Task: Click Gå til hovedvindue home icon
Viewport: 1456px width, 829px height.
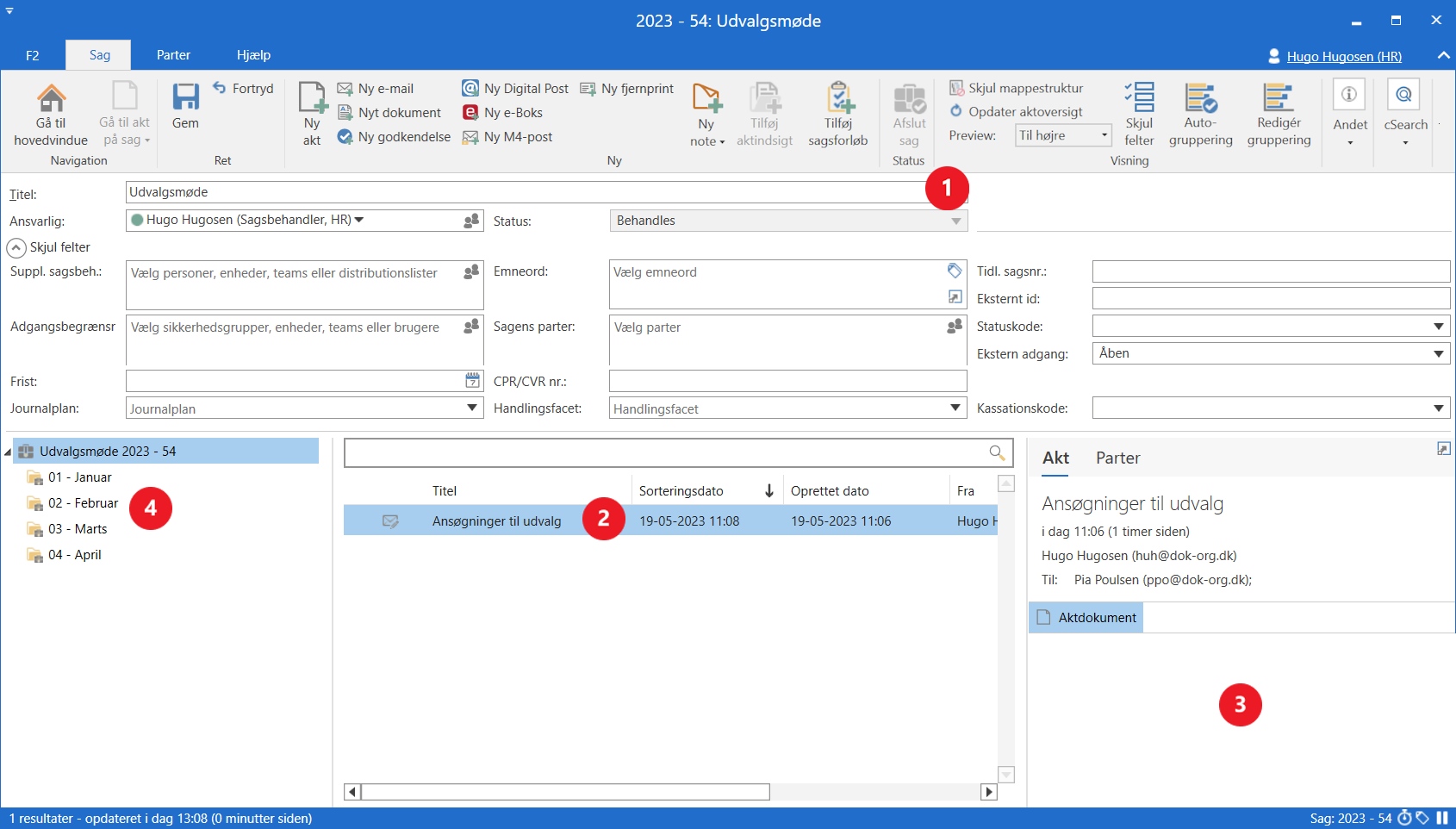Action: pos(51,98)
